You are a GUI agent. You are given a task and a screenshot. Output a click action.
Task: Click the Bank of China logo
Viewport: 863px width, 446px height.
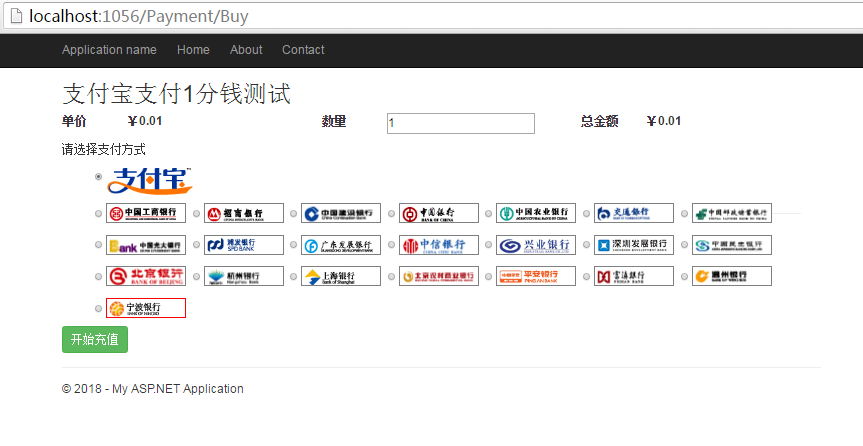point(439,213)
